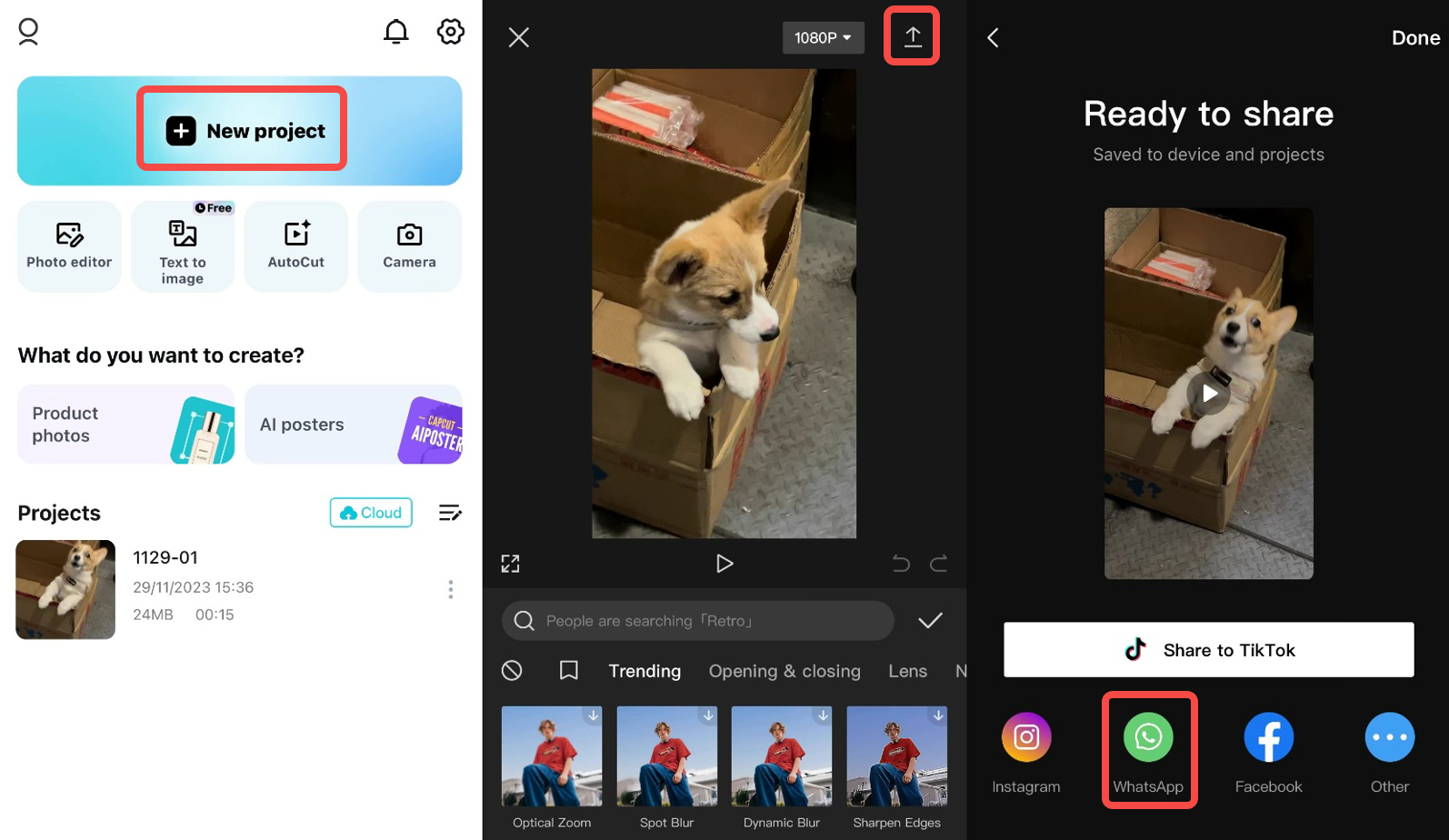Redo the last edit
The height and width of the screenshot is (840, 1449).
point(939,564)
